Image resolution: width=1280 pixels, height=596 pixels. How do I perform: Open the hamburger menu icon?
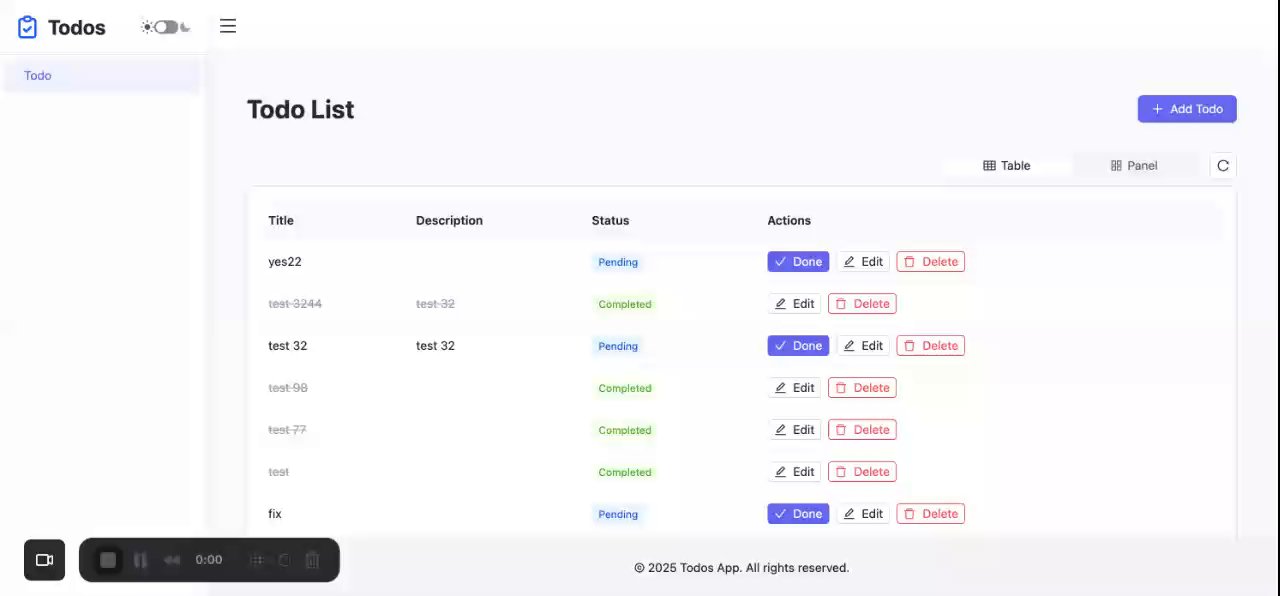tap(228, 26)
